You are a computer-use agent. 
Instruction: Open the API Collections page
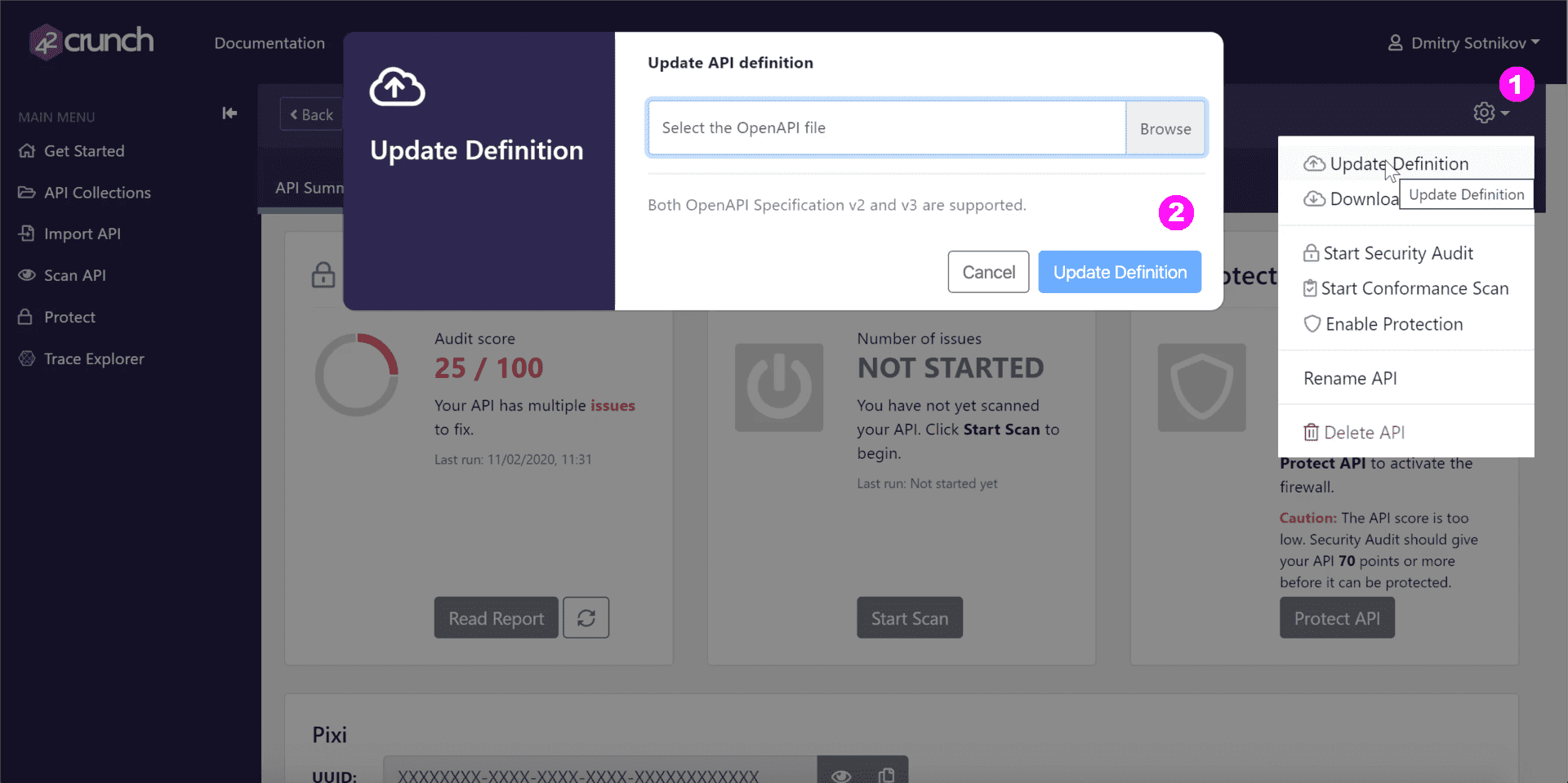click(x=97, y=192)
